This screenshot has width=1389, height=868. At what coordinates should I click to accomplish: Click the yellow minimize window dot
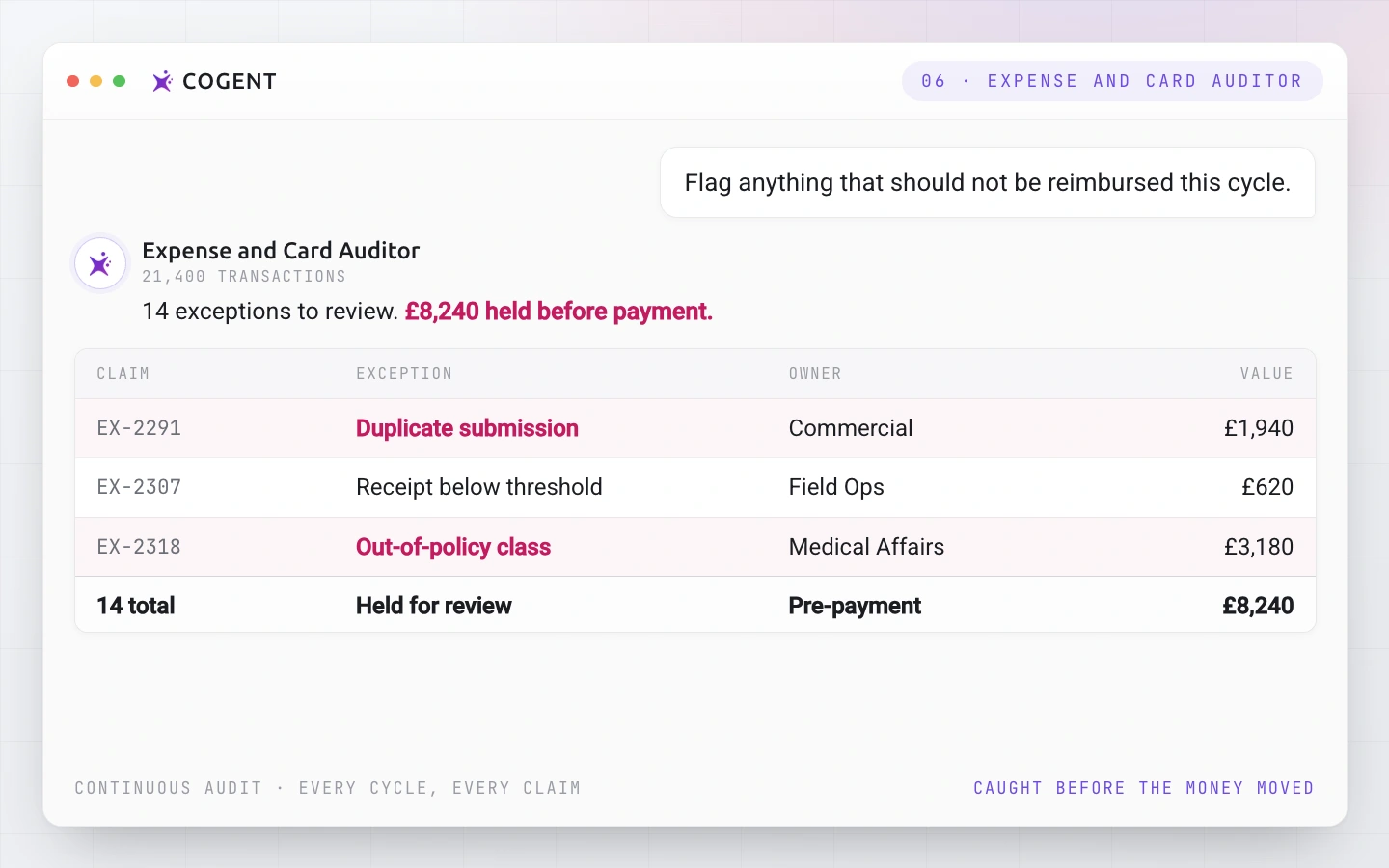[x=95, y=81]
